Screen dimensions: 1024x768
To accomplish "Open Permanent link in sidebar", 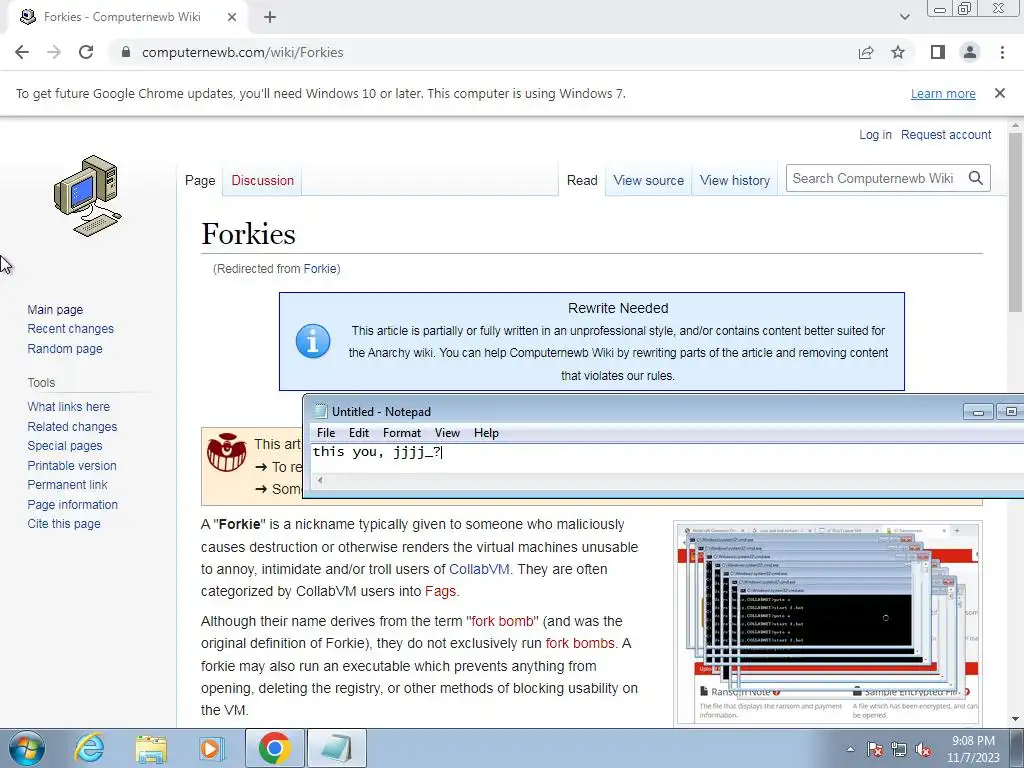I will click(67, 485).
